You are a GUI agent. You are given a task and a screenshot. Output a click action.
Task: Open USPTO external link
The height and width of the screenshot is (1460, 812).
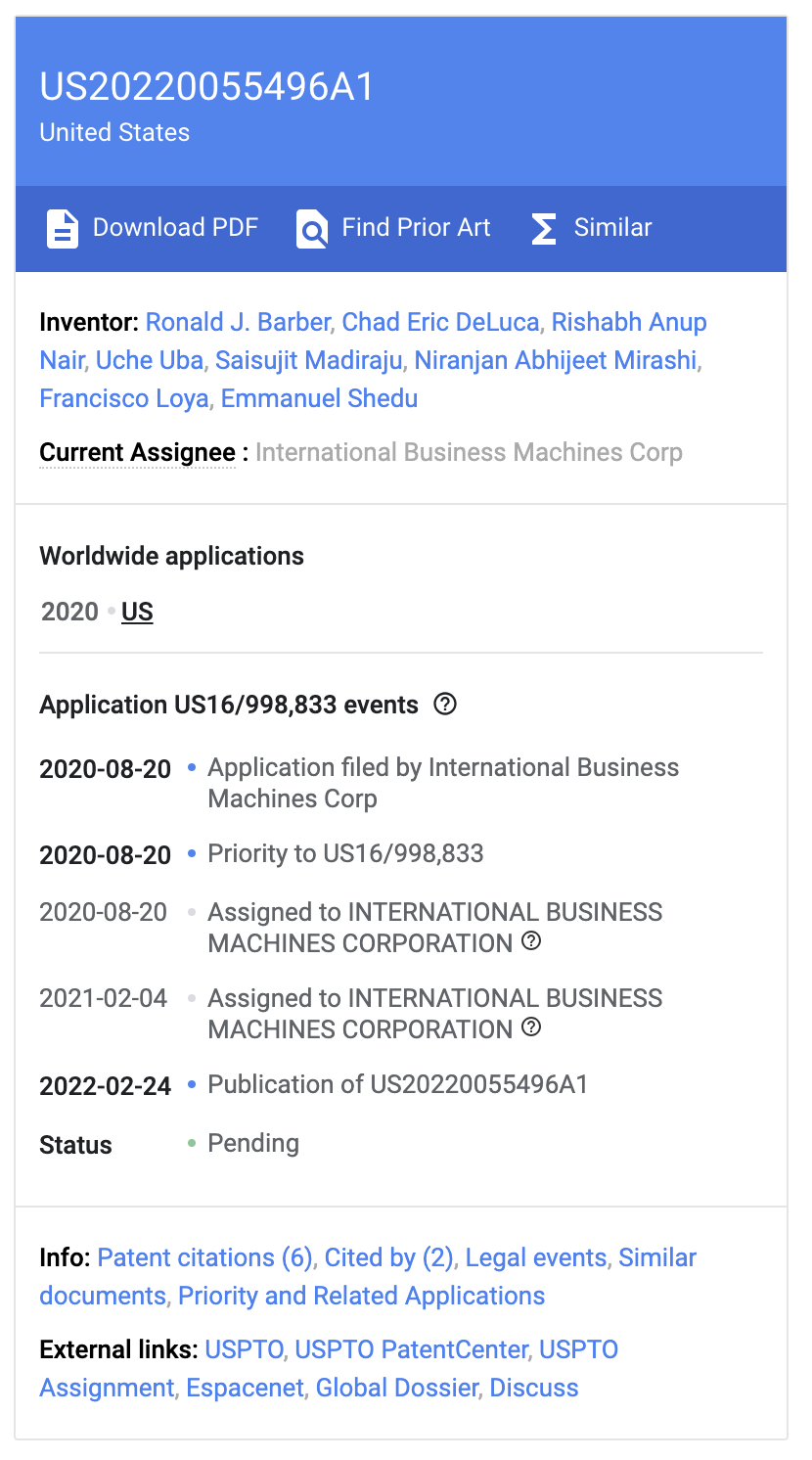click(x=244, y=1349)
